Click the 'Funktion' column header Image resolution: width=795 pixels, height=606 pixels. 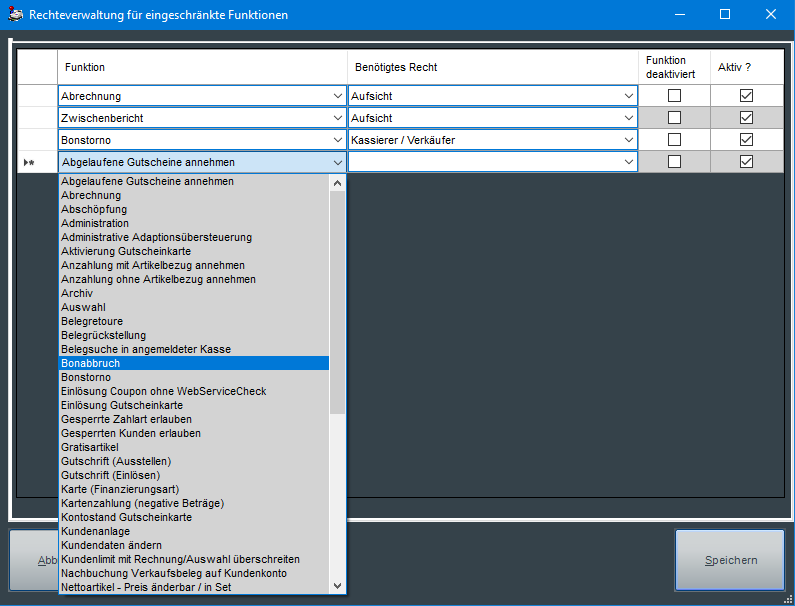pos(200,67)
